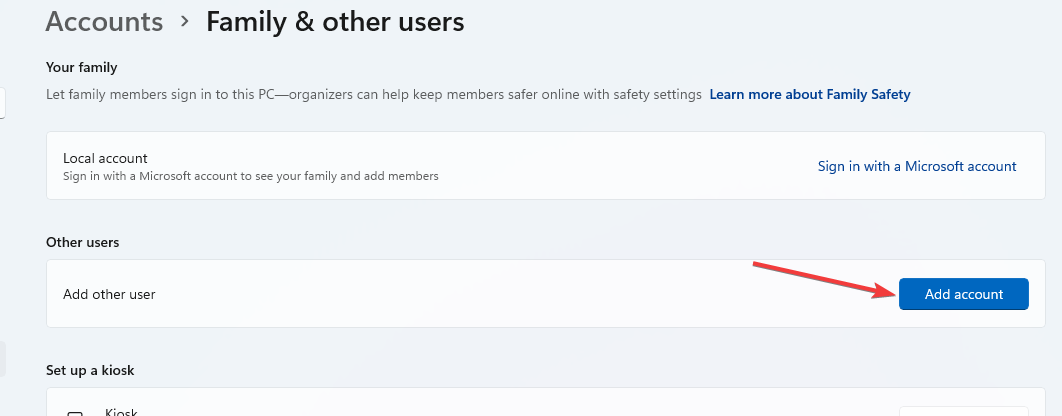Screen dimensions: 1062x416
Task: Click the Other users section heading
Action: (81, 243)
